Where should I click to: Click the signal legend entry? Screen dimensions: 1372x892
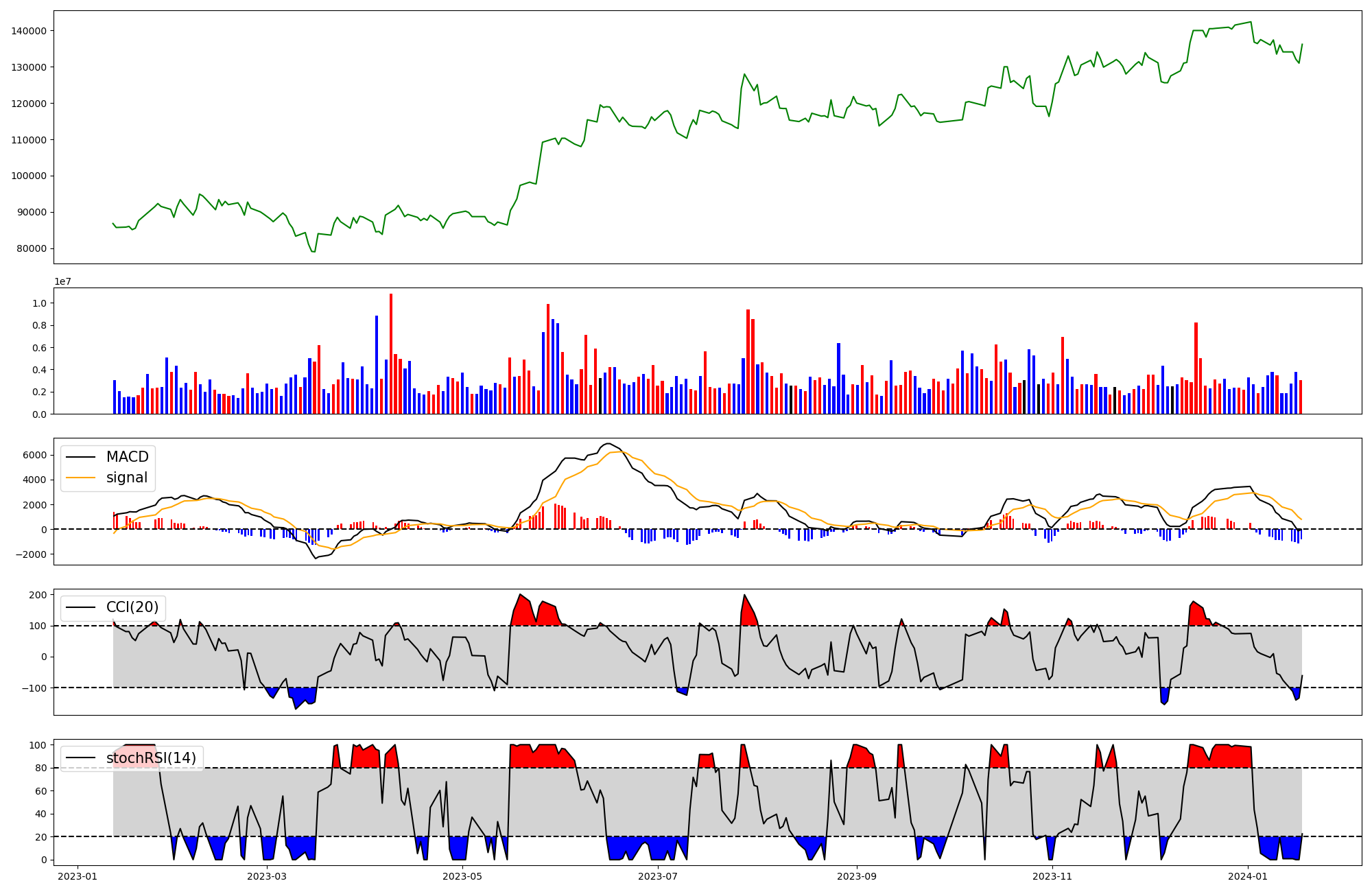coord(127,478)
